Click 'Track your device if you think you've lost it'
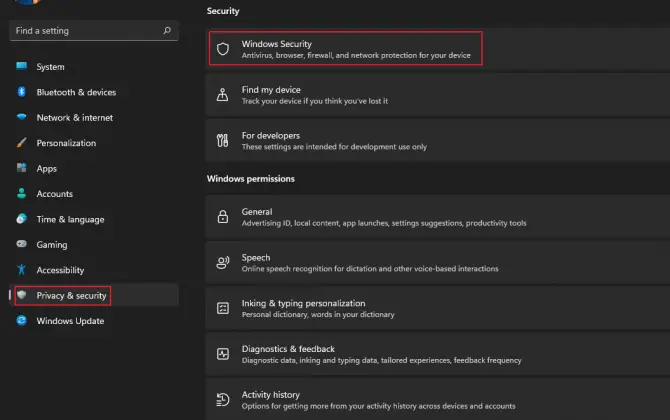 click(x=315, y=101)
